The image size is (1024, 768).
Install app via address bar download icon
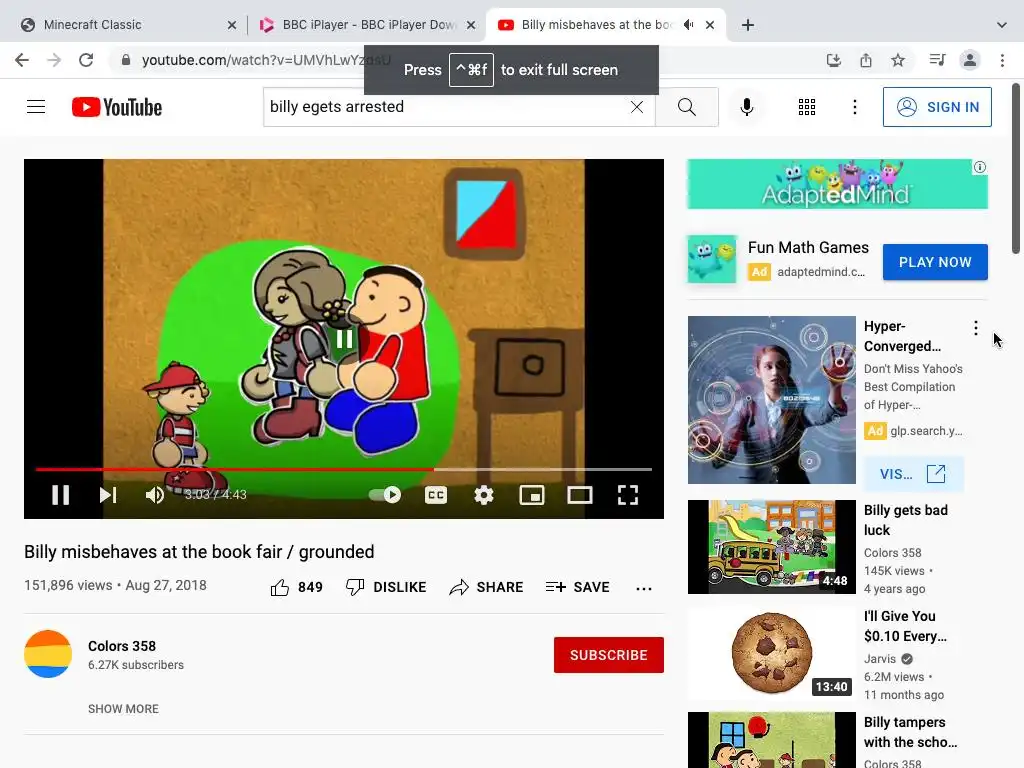click(x=833, y=60)
